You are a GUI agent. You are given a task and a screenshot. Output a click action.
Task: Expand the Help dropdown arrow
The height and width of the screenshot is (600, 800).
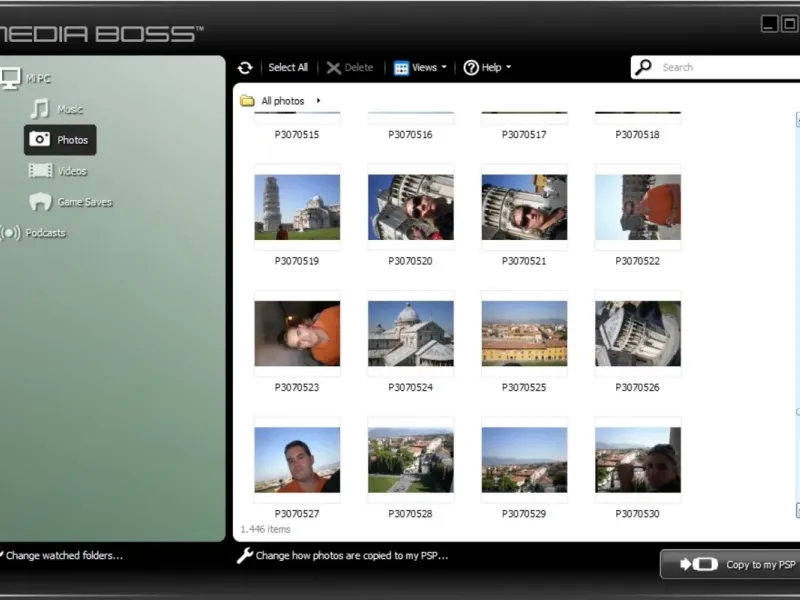pos(508,67)
